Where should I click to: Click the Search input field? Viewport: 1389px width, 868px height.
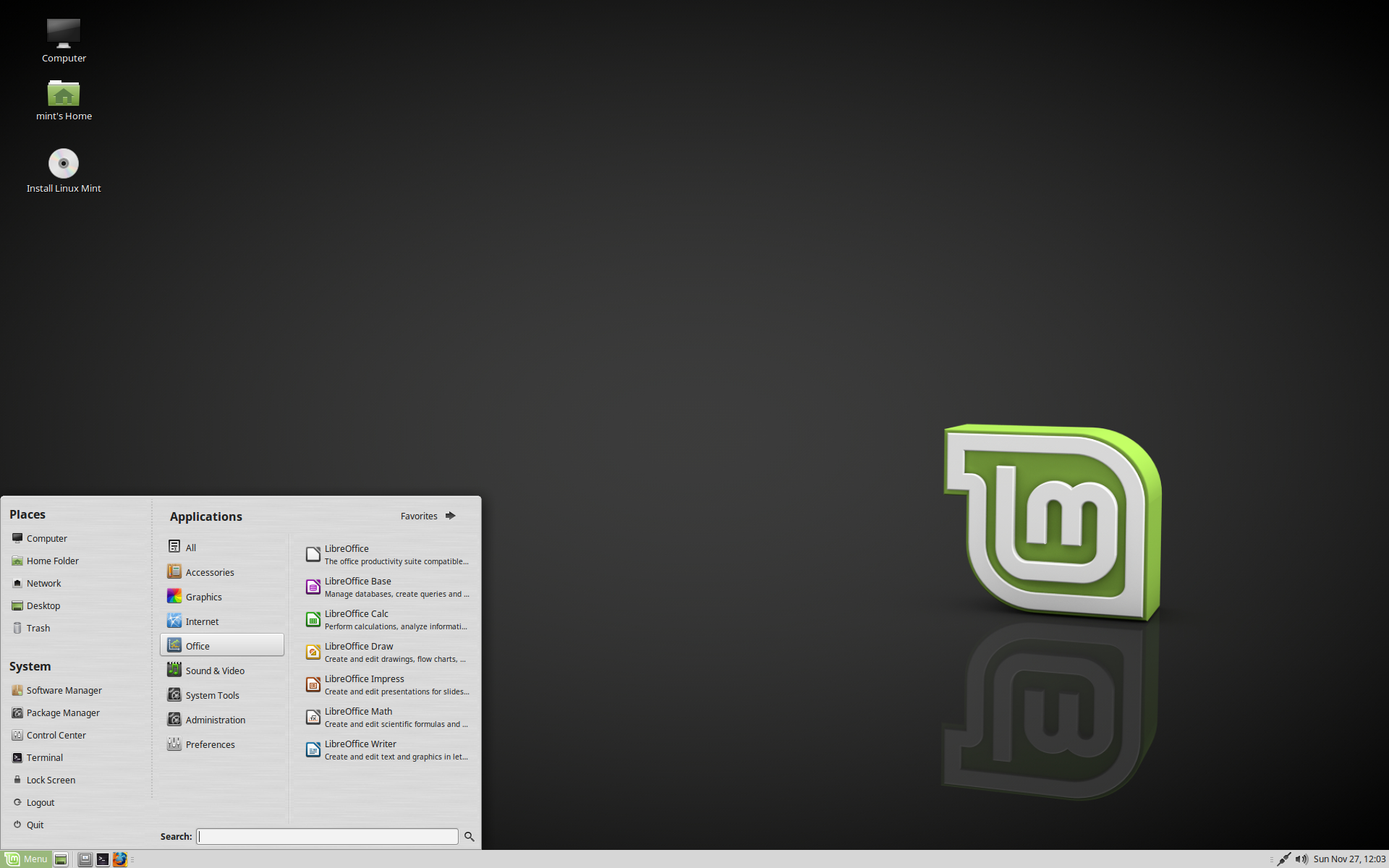[328, 836]
